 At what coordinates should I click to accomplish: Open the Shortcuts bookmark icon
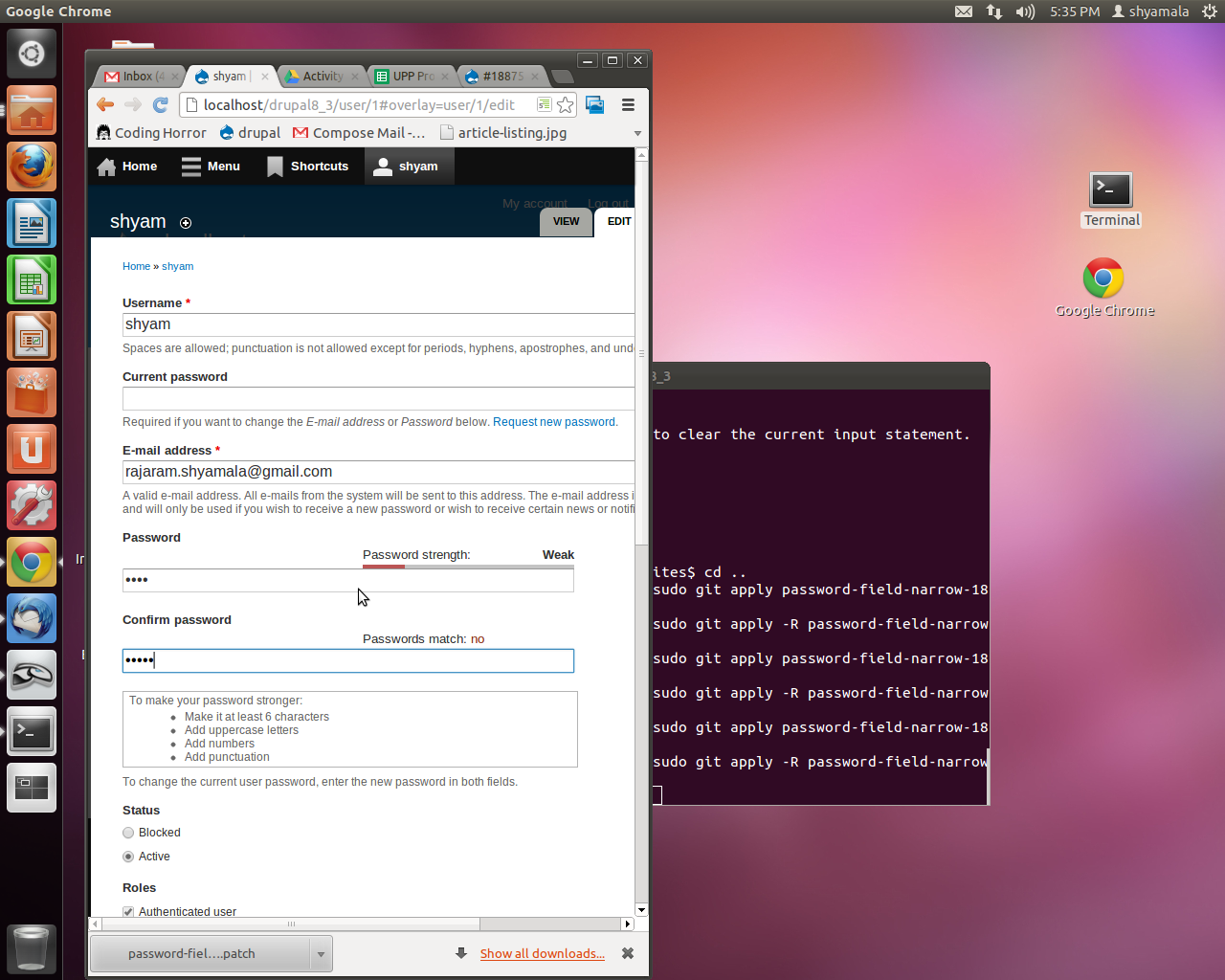point(275,167)
